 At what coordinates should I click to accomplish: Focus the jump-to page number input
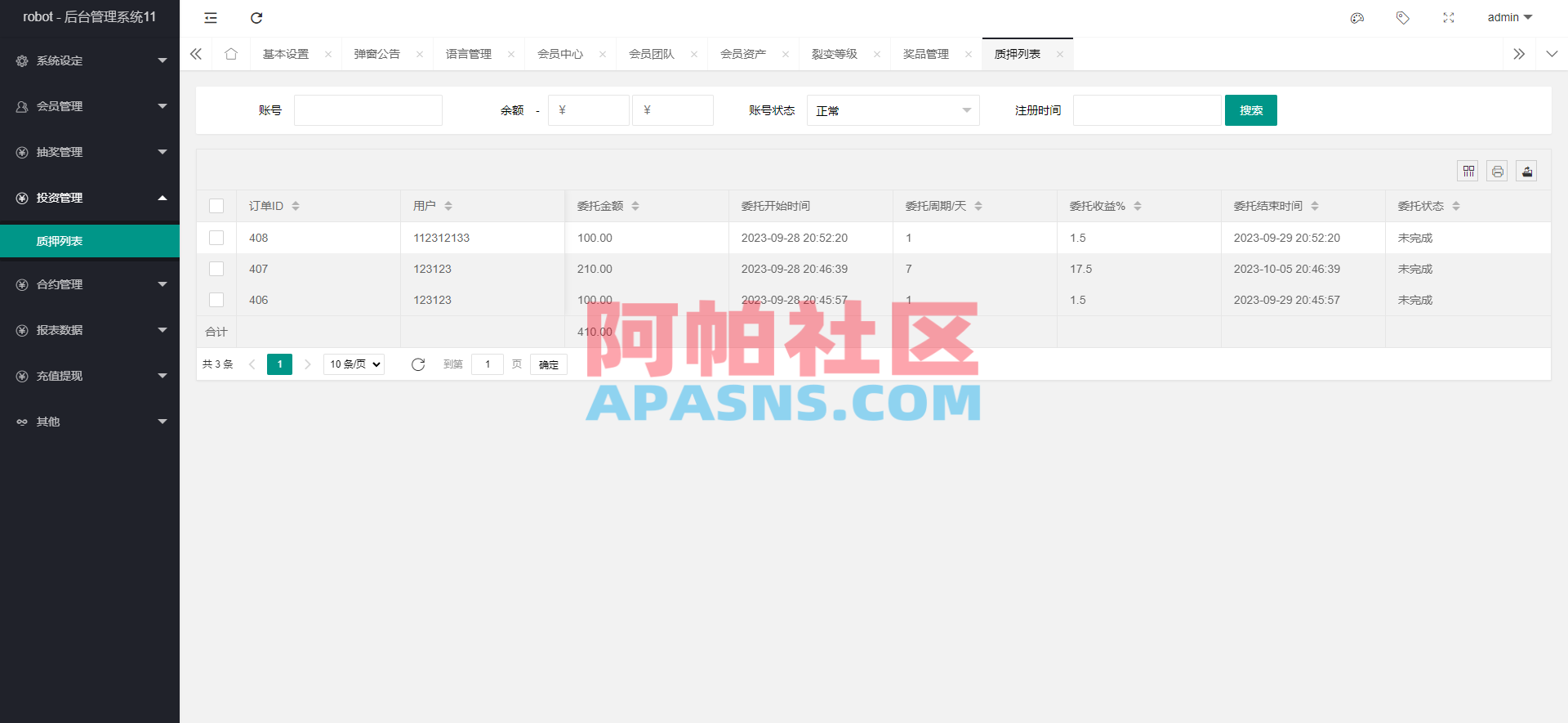pyautogui.click(x=488, y=364)
